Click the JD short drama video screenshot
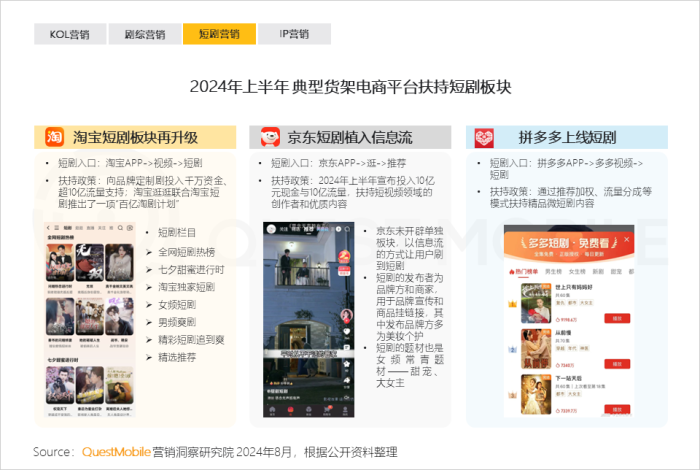Viewport: 700px width, 470px height. (312, 320)
